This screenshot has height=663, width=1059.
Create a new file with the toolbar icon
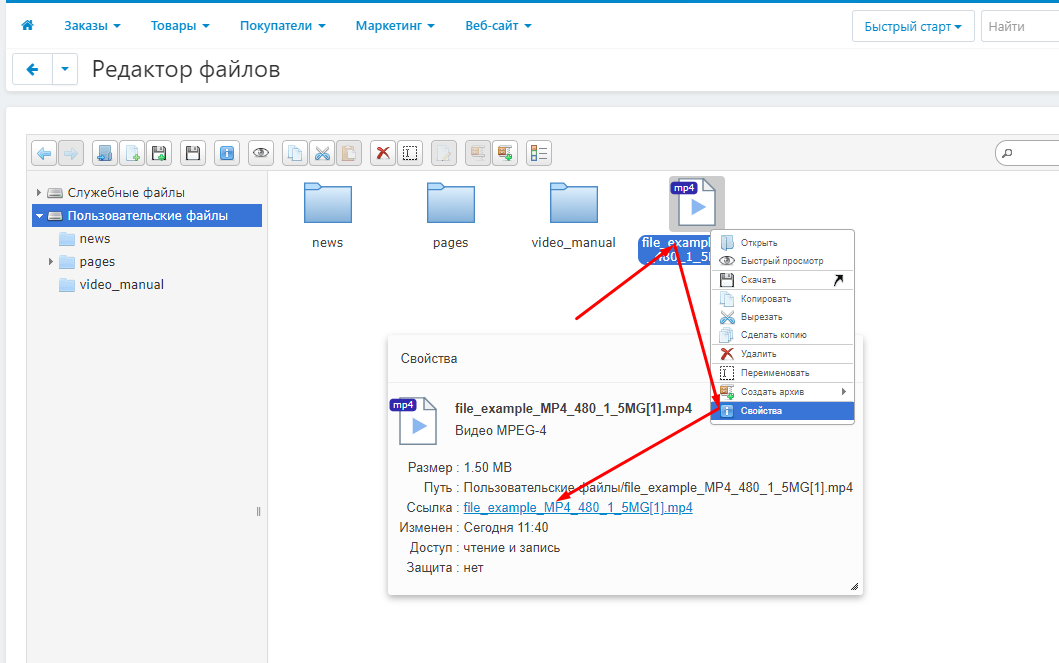pyautogui.click(x=132, y=153)
